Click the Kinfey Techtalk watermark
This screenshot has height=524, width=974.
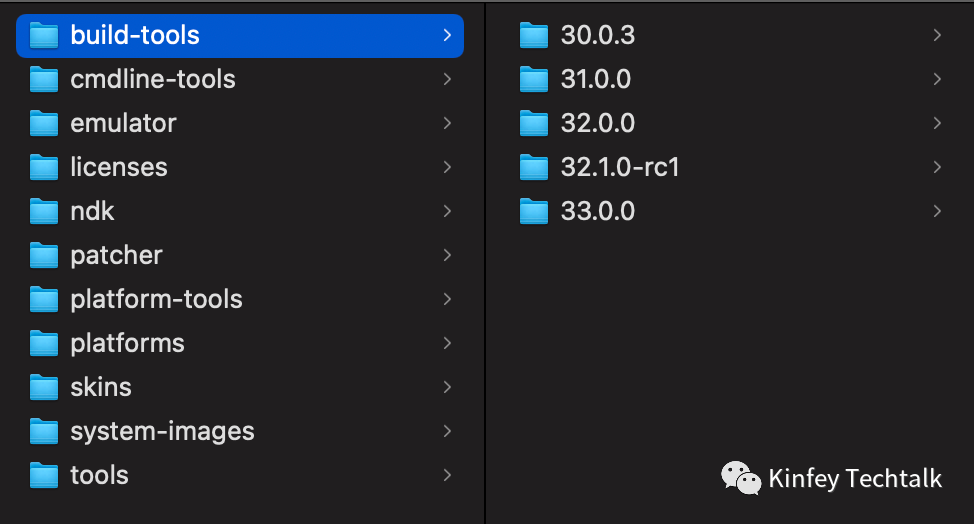point(832,479)
